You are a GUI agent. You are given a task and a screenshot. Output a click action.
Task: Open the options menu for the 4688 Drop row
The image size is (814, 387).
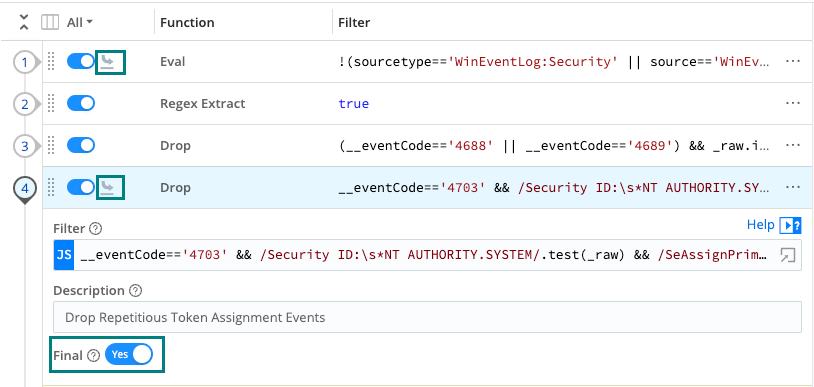tap(792, 145)
